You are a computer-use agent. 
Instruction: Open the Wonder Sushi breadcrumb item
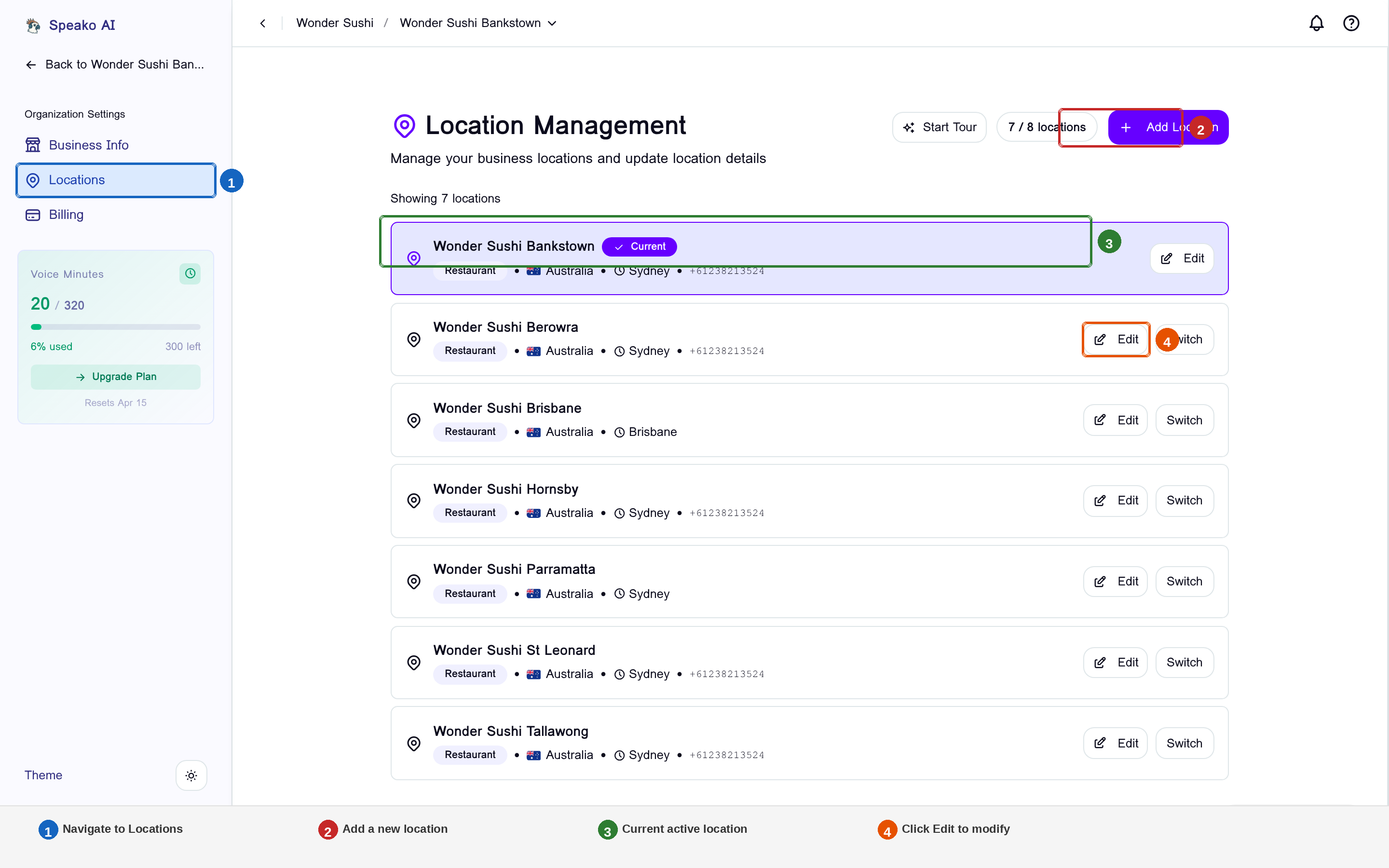point(335,23)
